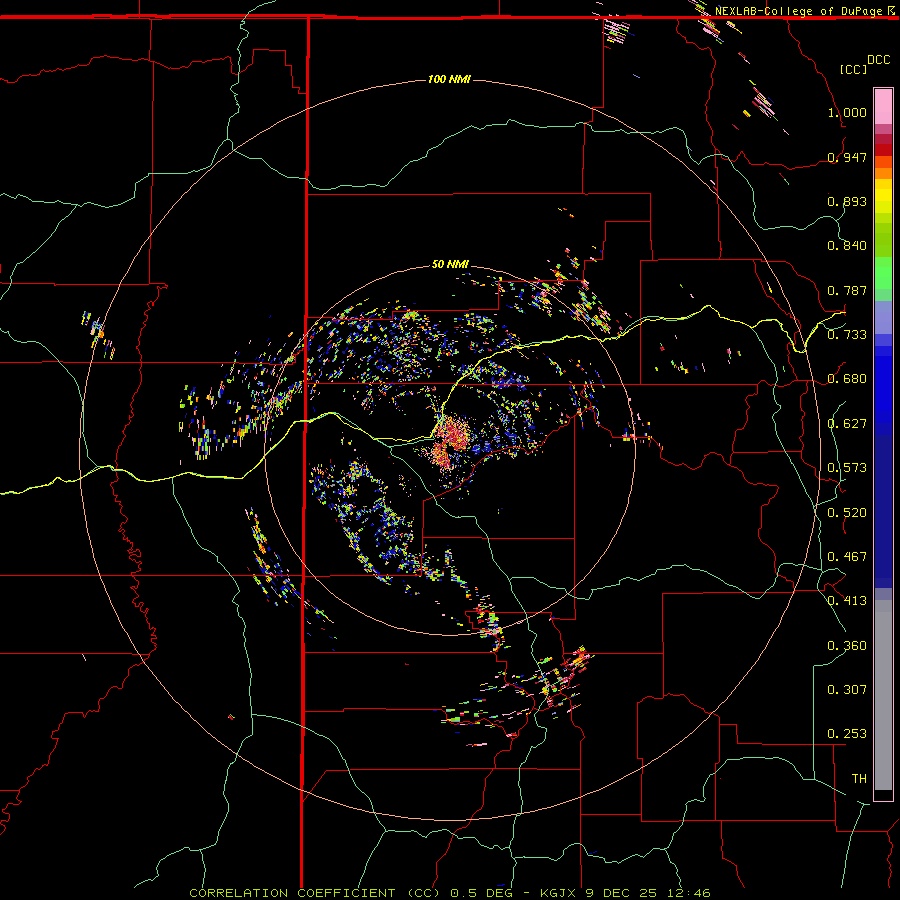The width and height of the screenshot is (900, 900).
Task: Click the 0.787 scale value
Action: pos(847,290)
